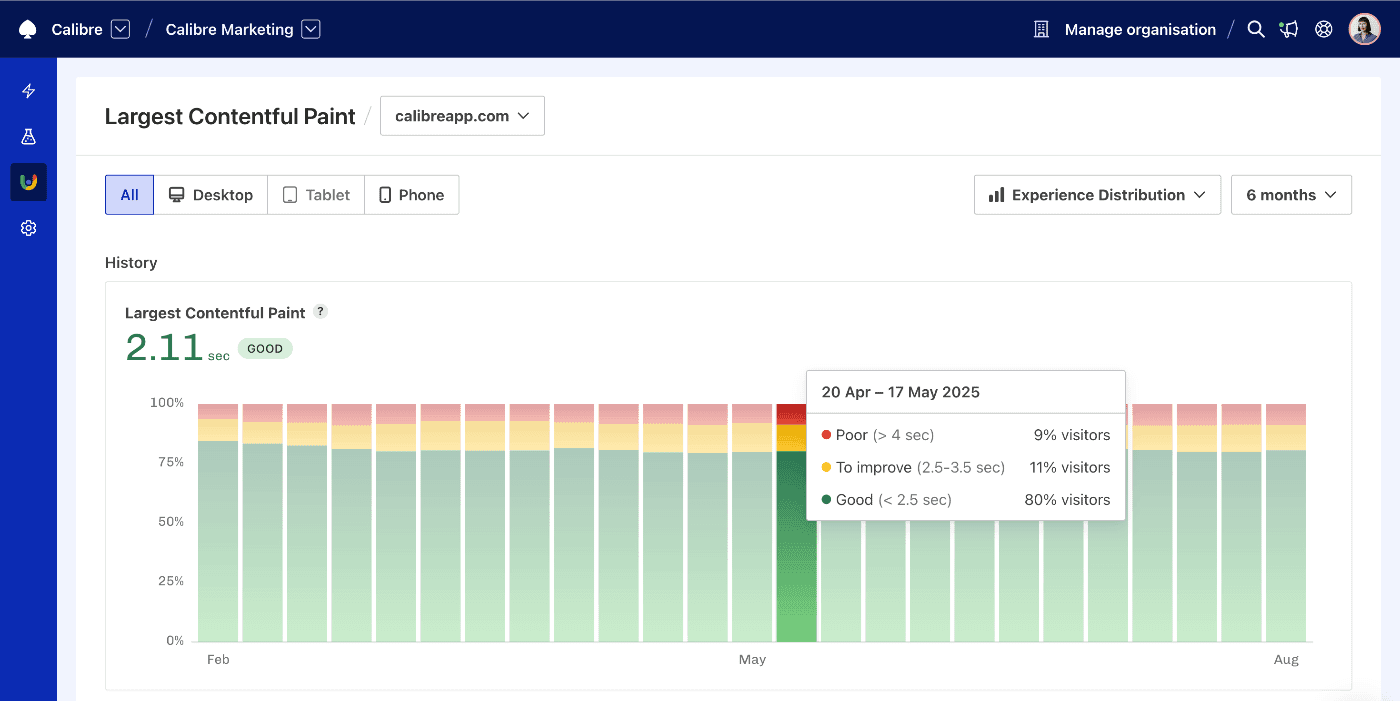Click the question mark beside Largest Contentful Paint
1400x701 pixels.
(x=320, y=311)
